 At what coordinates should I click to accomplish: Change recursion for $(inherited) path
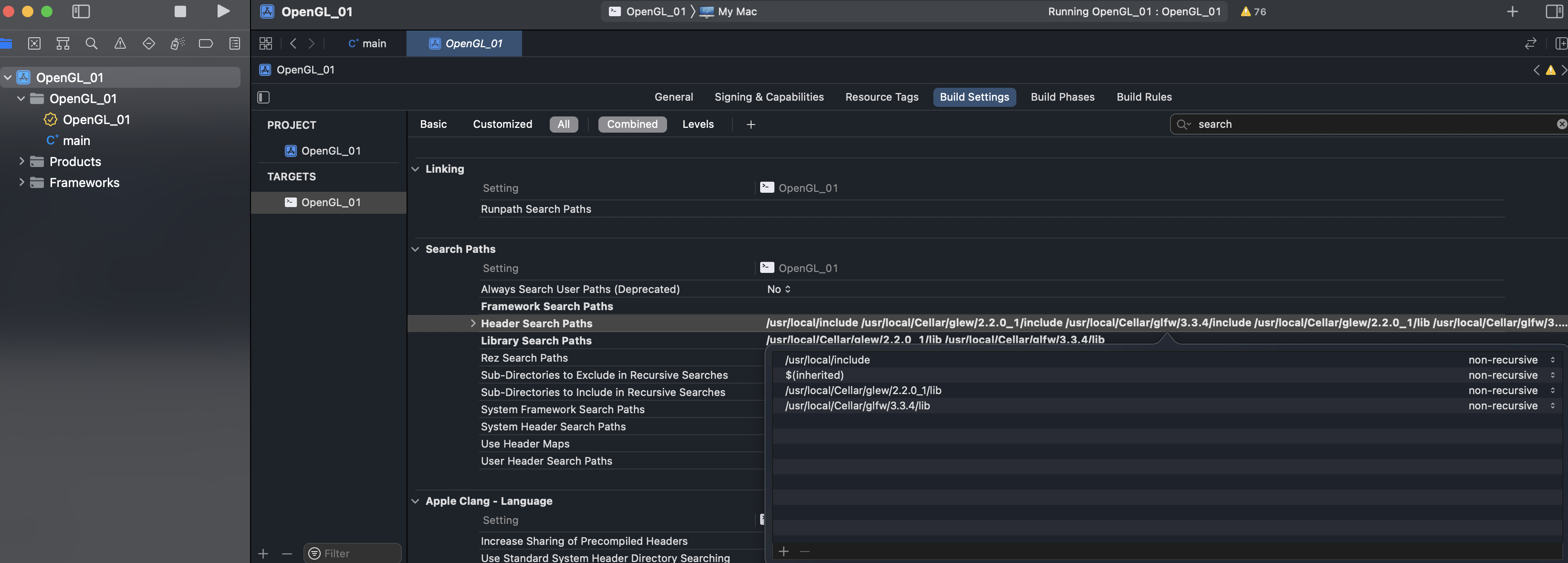point(1512,375)
